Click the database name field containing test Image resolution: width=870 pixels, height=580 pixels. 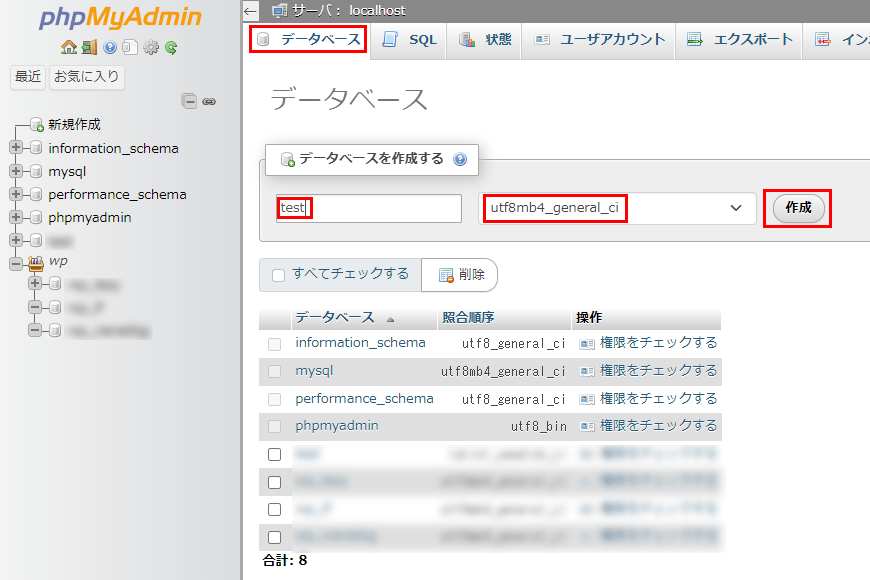coord(368,208)
